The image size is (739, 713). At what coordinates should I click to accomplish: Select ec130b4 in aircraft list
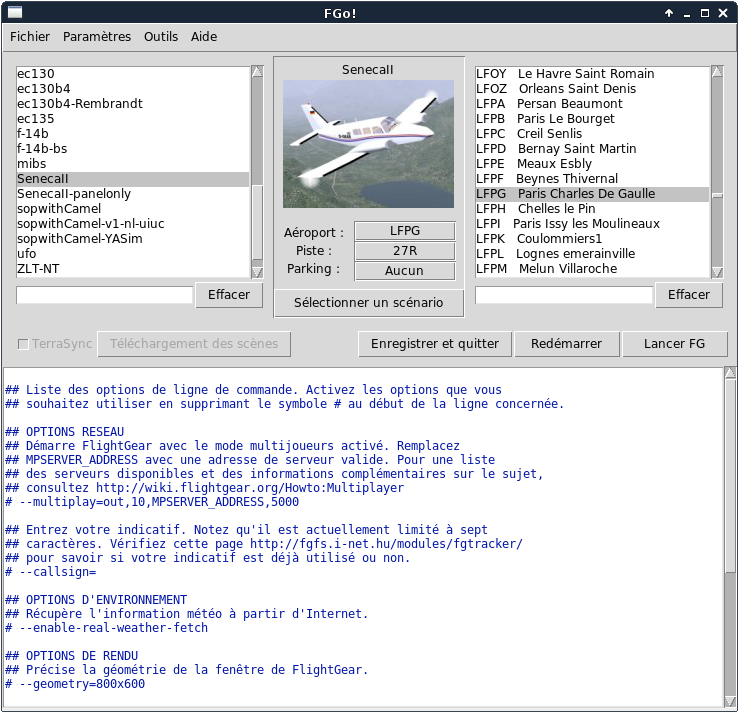click(133, 89)
